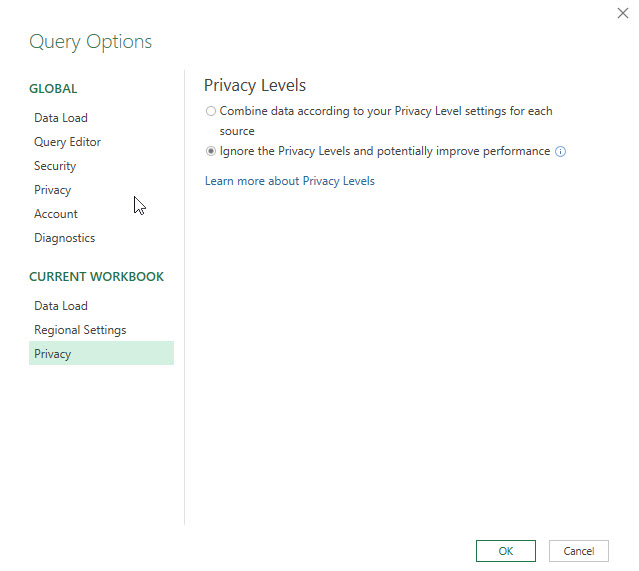Select Combine data according to Privacy Level radio
This screenshot has width=639, height=571.
tap(210, 111)
